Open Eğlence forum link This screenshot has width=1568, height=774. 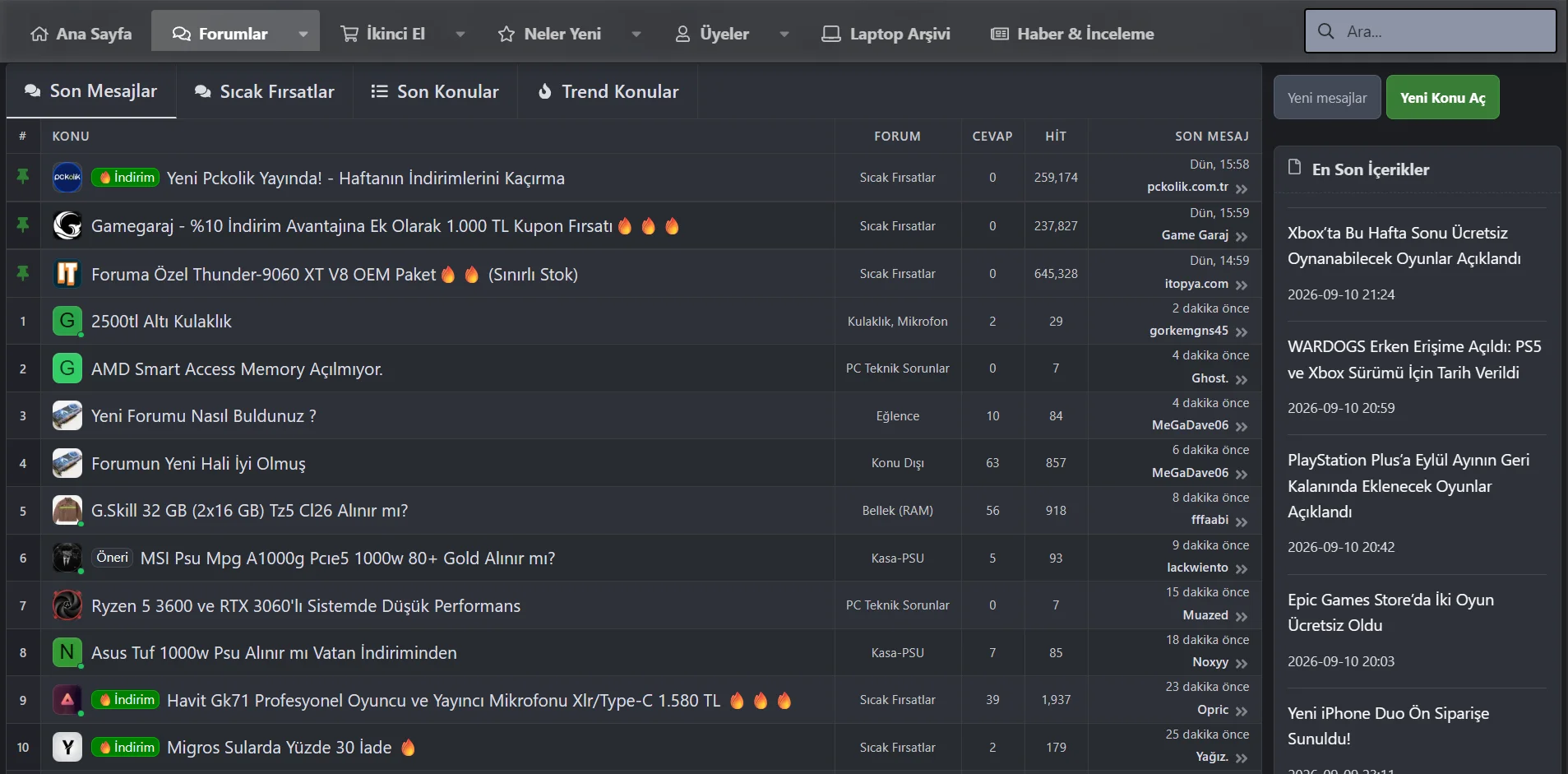tap(898, 416)
